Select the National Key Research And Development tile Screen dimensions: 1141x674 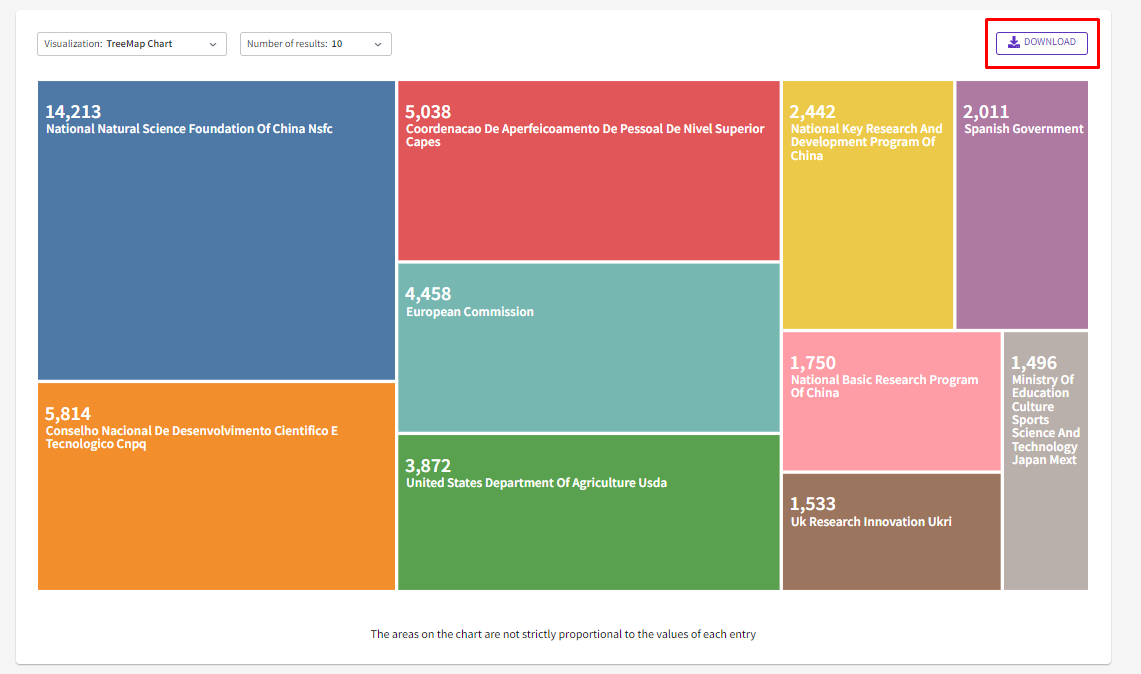click(868, 205)
